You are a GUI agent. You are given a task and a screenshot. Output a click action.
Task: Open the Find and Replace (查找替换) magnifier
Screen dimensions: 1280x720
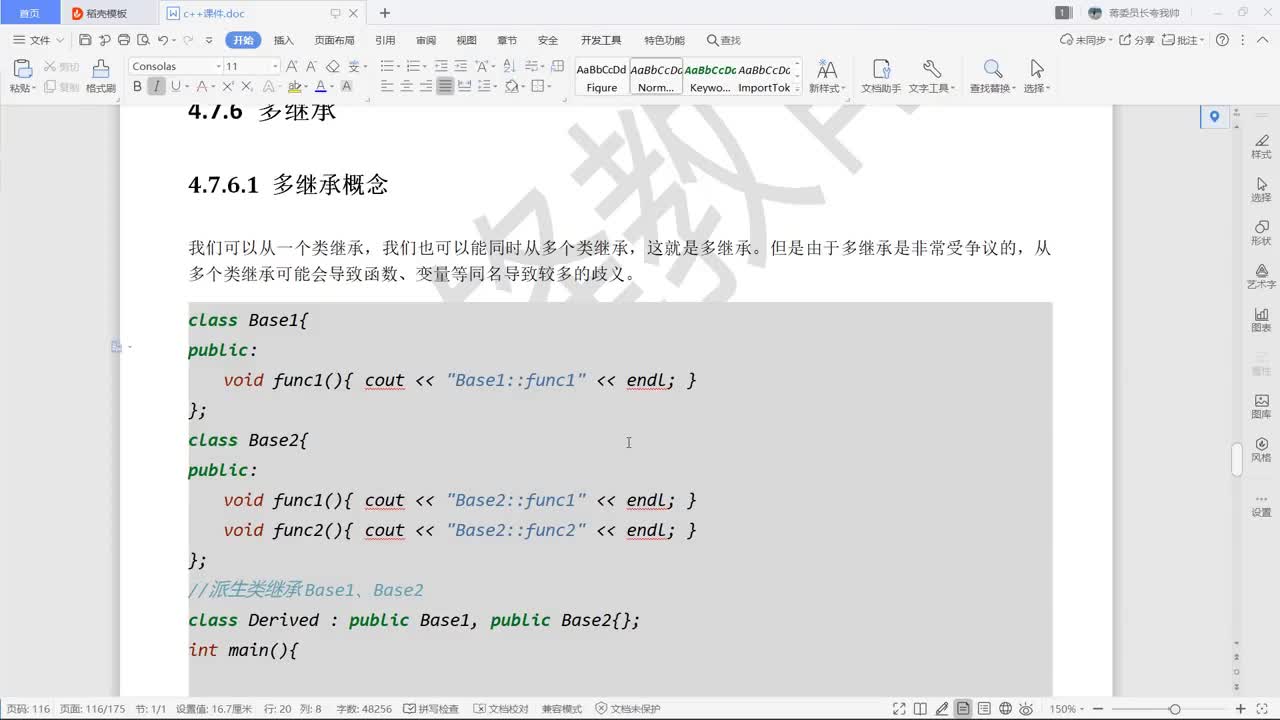[992, 69]
